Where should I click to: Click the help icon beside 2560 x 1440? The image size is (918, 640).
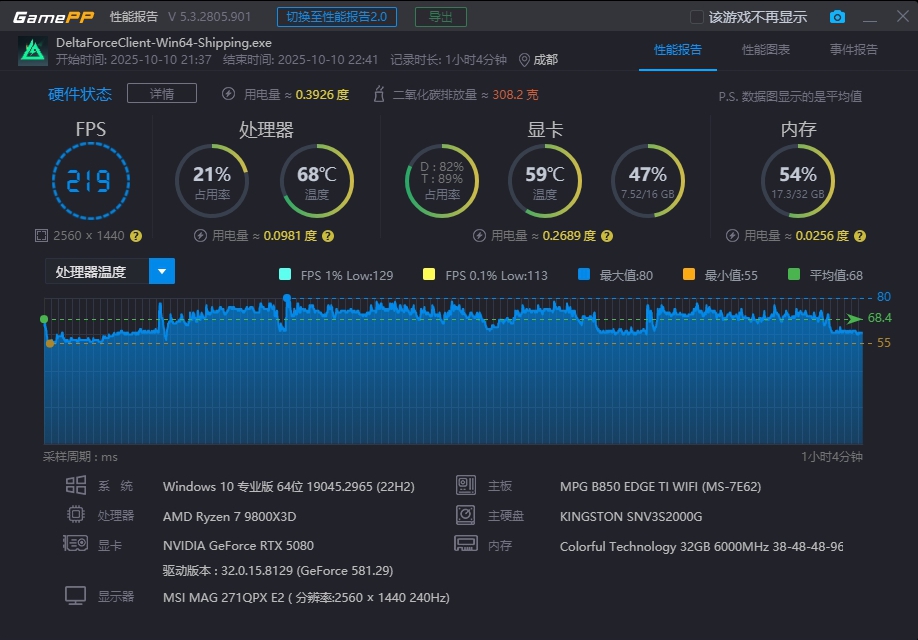(136, 236)
